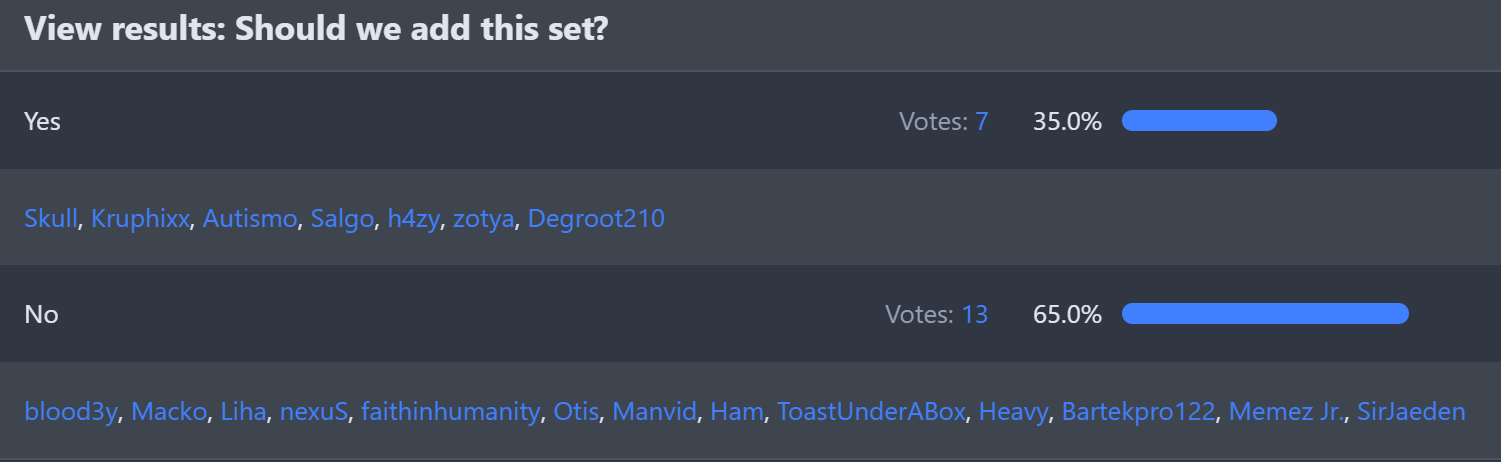Select the ToastUnderABox voter link
This screenshot has width=1501, height=462.
click(872, 411)
